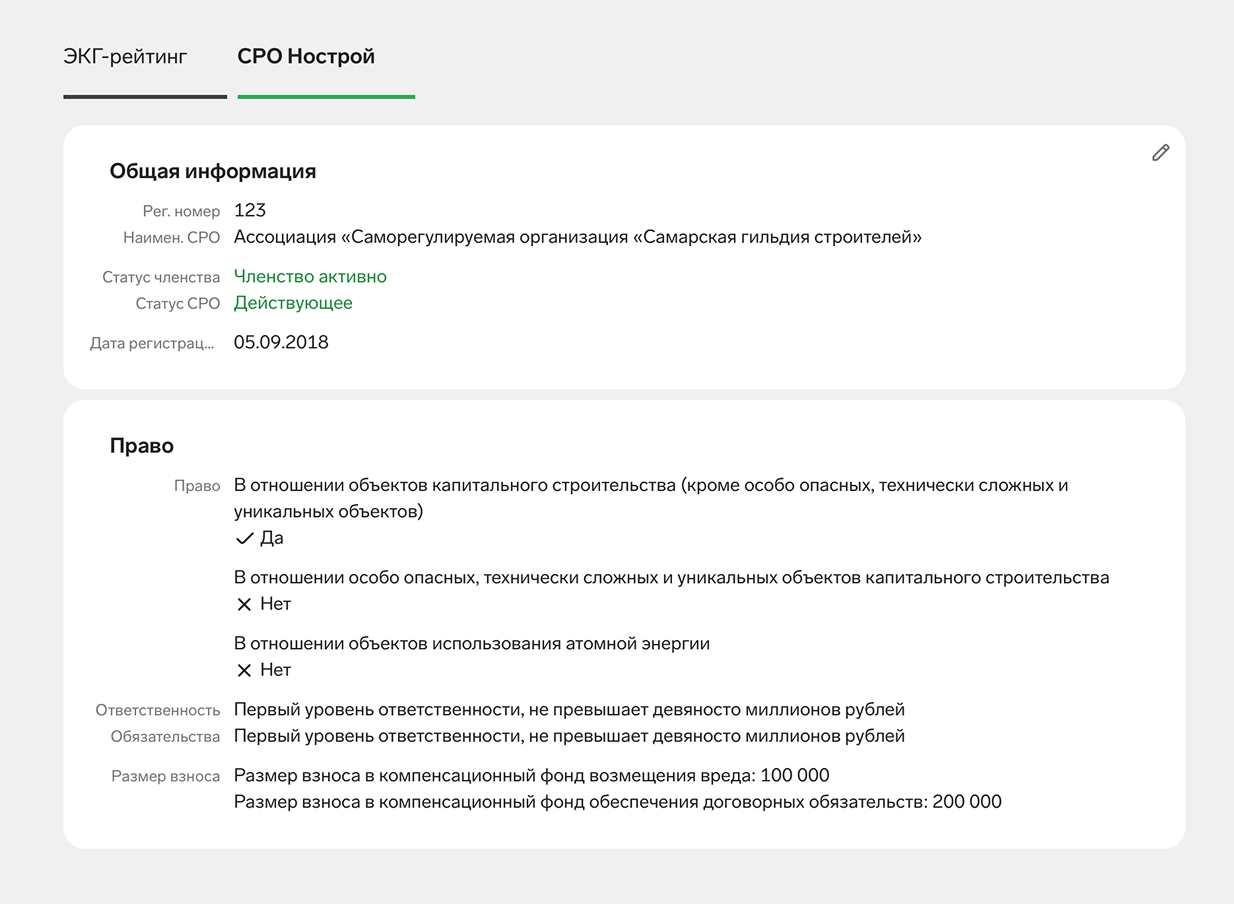The width and height of the screenshot is (1234, 904).
Task: Click the Статус членства label
Action: [161, 278]
